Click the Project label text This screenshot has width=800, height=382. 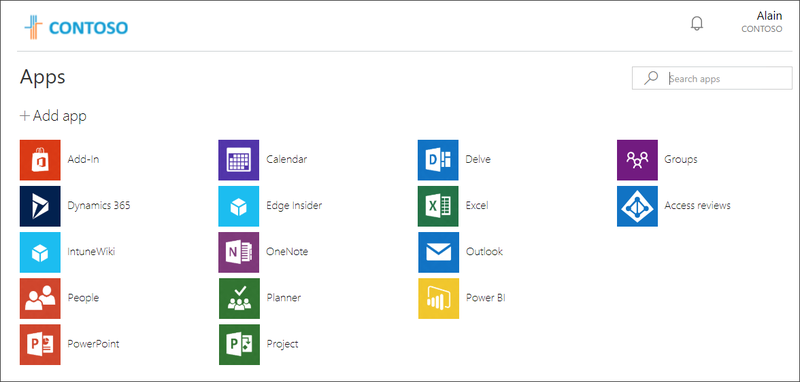click(x=283, y=344)
